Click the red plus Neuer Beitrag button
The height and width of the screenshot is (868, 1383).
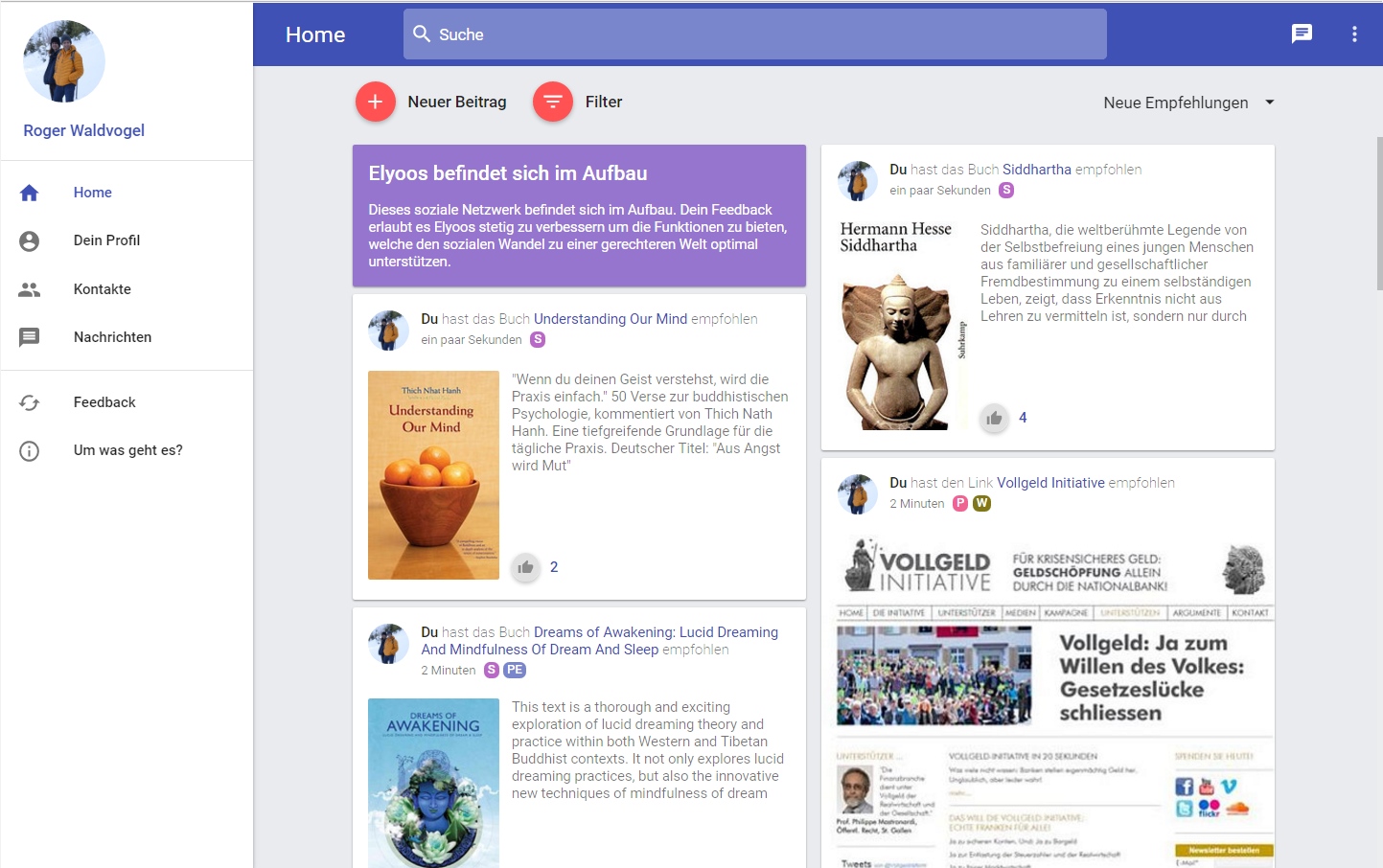tap(376, 102)
